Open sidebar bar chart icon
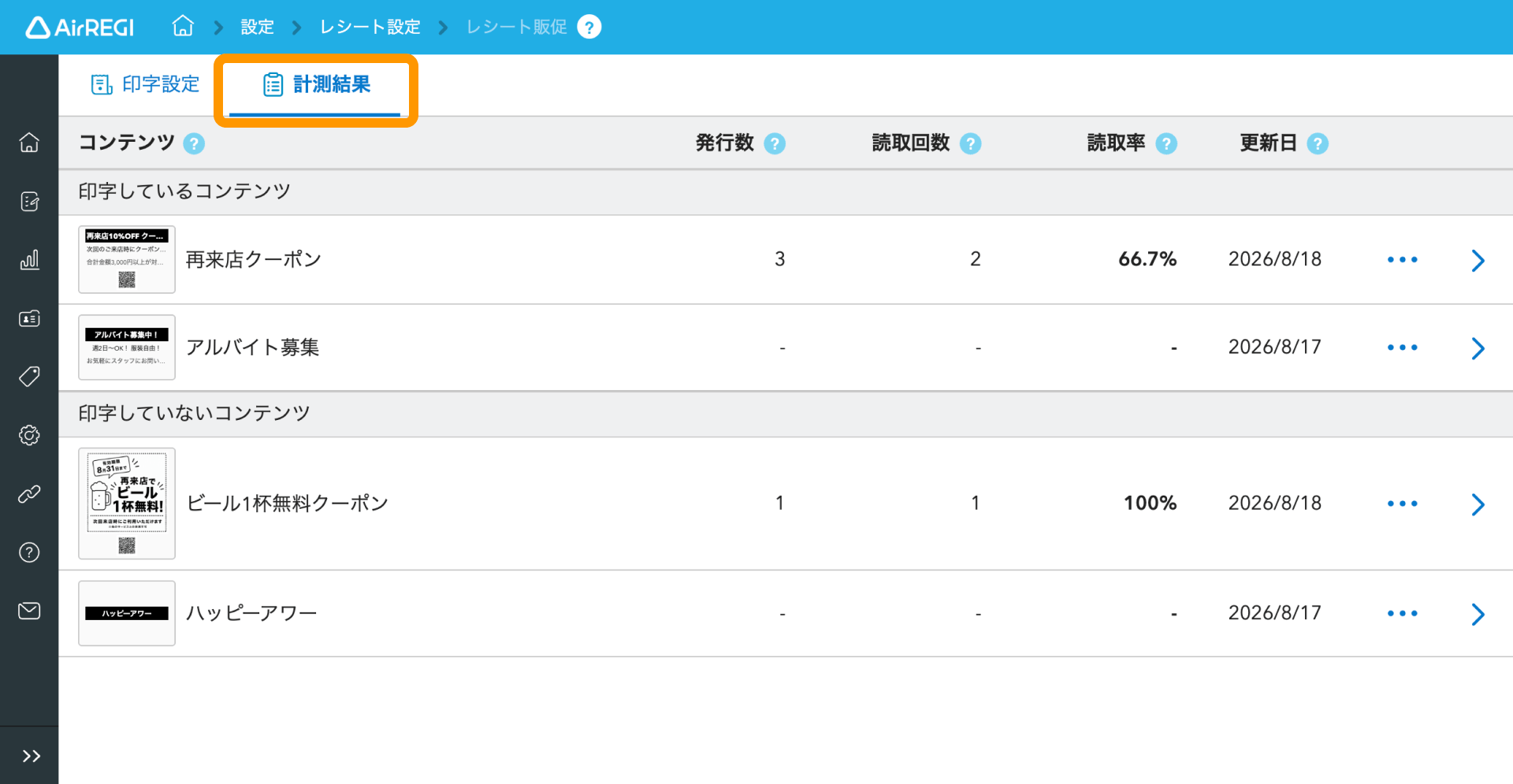1513x784 pixels. pos(29,260)
